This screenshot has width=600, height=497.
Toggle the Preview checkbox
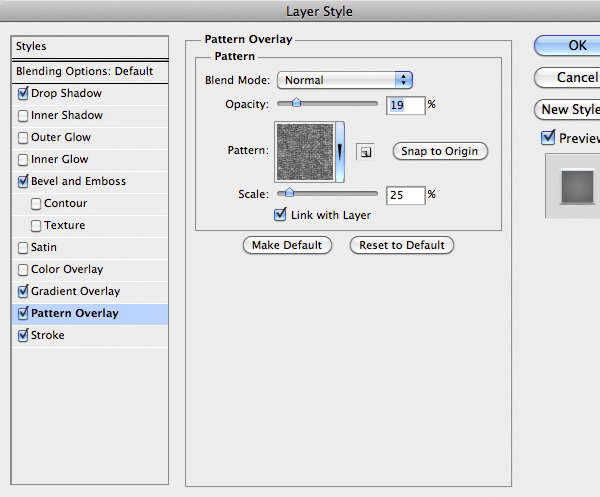547,138
